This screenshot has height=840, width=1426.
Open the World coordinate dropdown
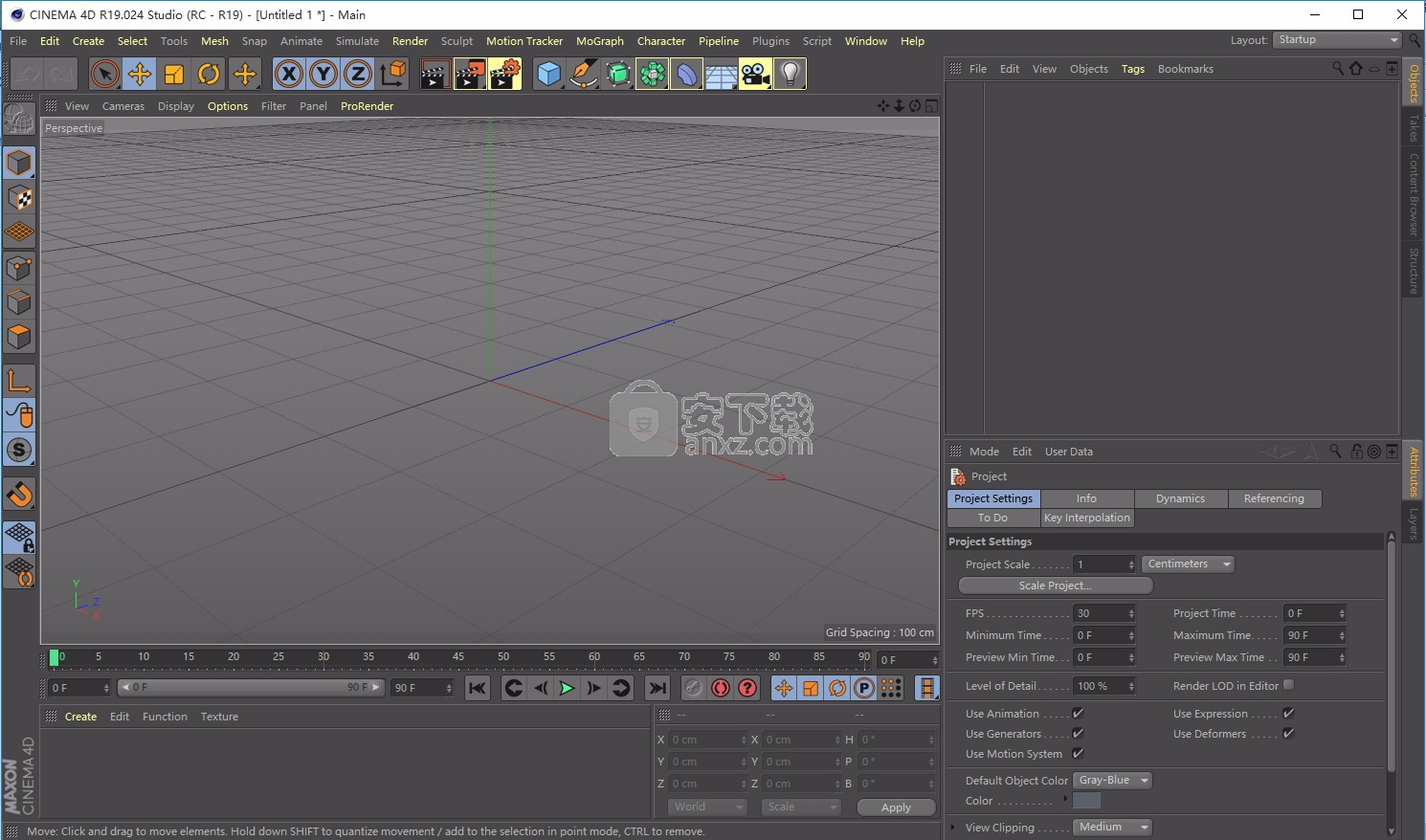click(x=706, y=807)
